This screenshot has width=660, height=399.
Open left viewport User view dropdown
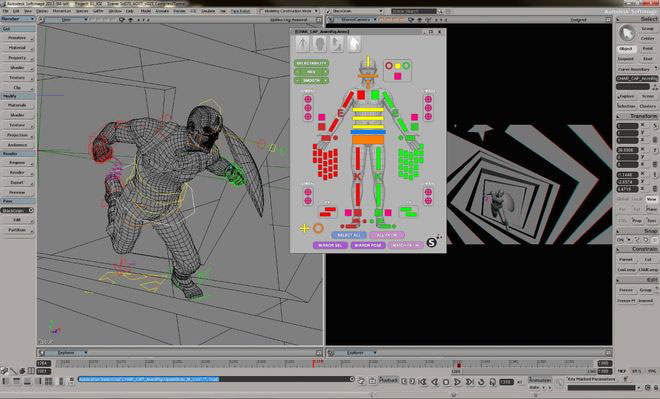[x=66, y=20]
